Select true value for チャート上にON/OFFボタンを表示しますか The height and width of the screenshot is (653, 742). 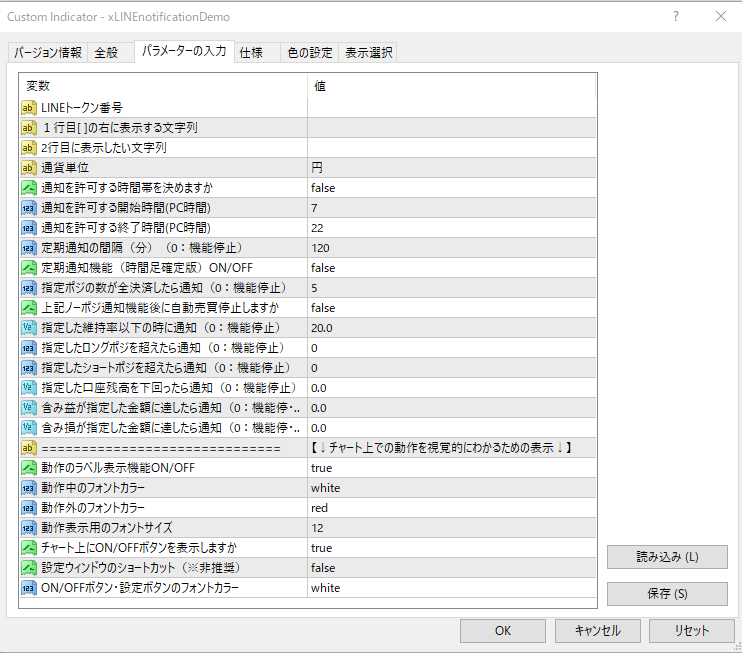452,547
